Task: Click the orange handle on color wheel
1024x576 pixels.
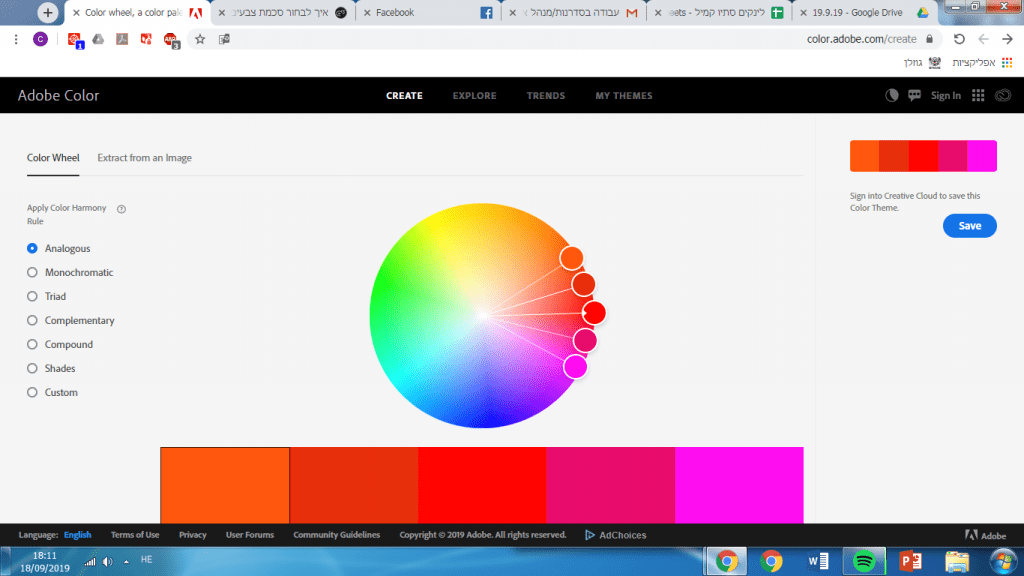Action: 571,258
